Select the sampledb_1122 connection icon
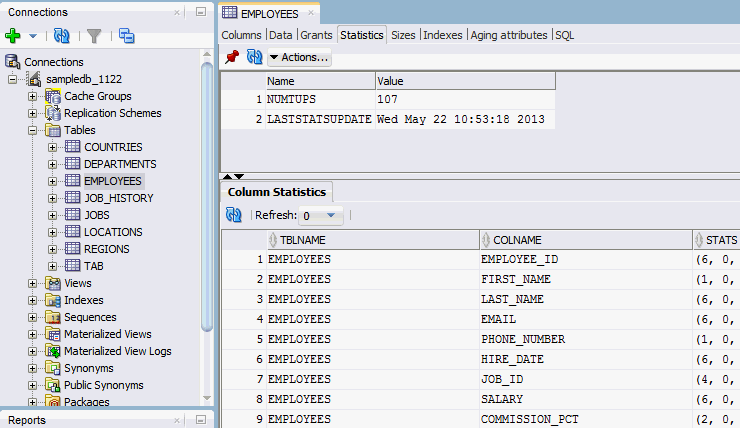Image resolution: width=740 pixels, height=428 pixels. pos(33,79)
